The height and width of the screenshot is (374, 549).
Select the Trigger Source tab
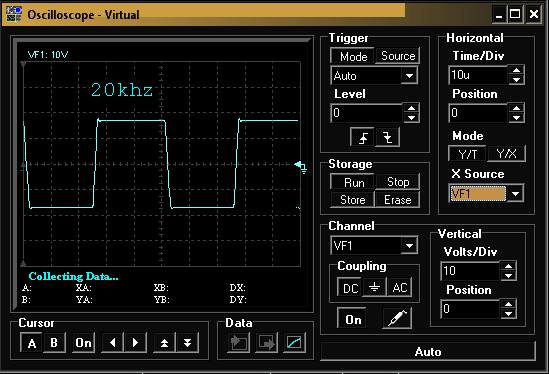(x=398, y=56)
